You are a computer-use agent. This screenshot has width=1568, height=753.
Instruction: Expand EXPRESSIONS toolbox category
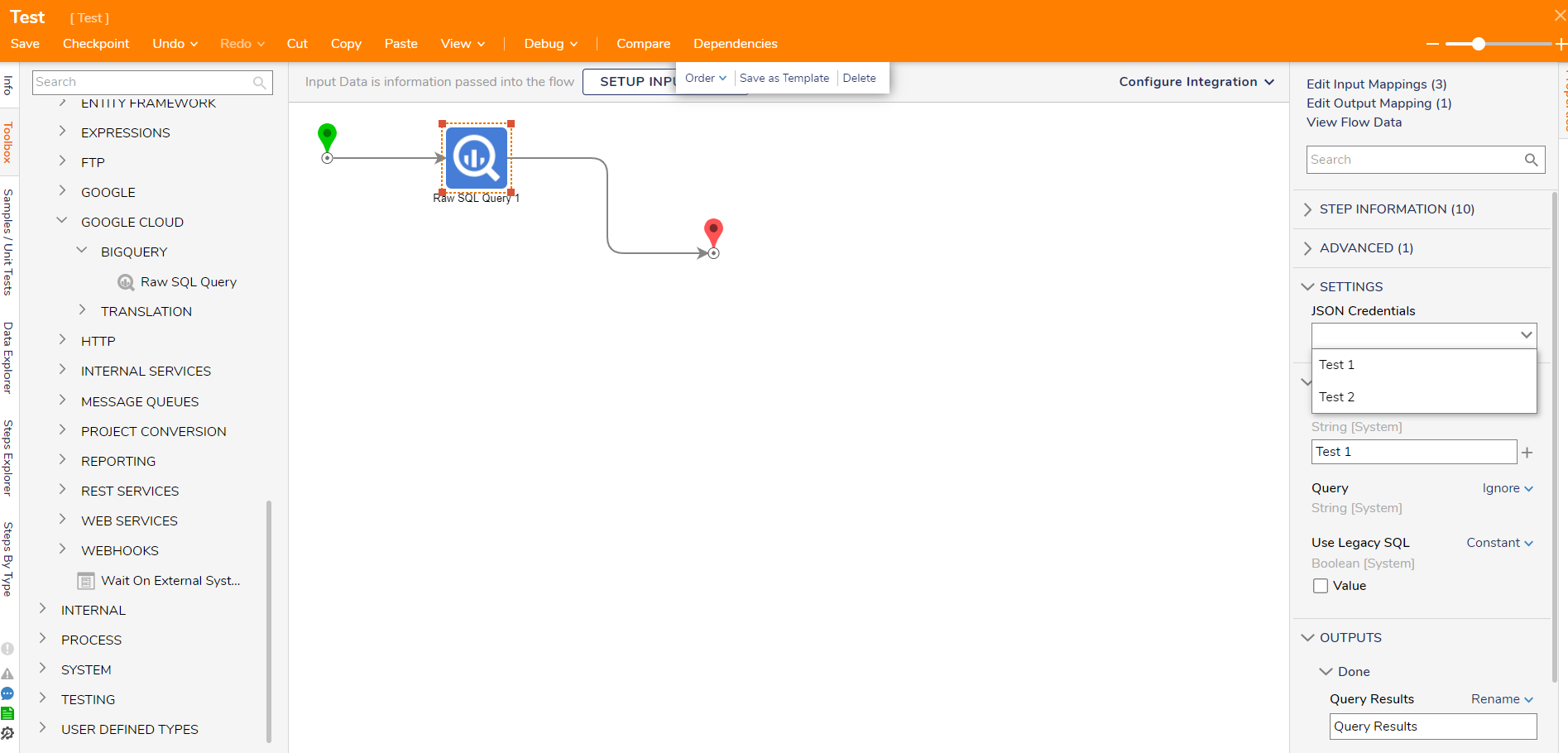pyautogui.click(x=62, y=132)
